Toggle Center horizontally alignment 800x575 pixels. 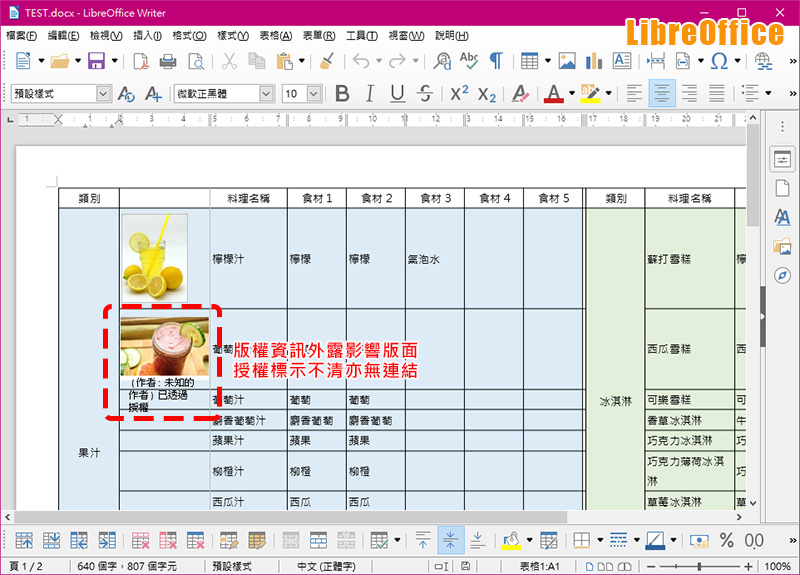point(662,94)
